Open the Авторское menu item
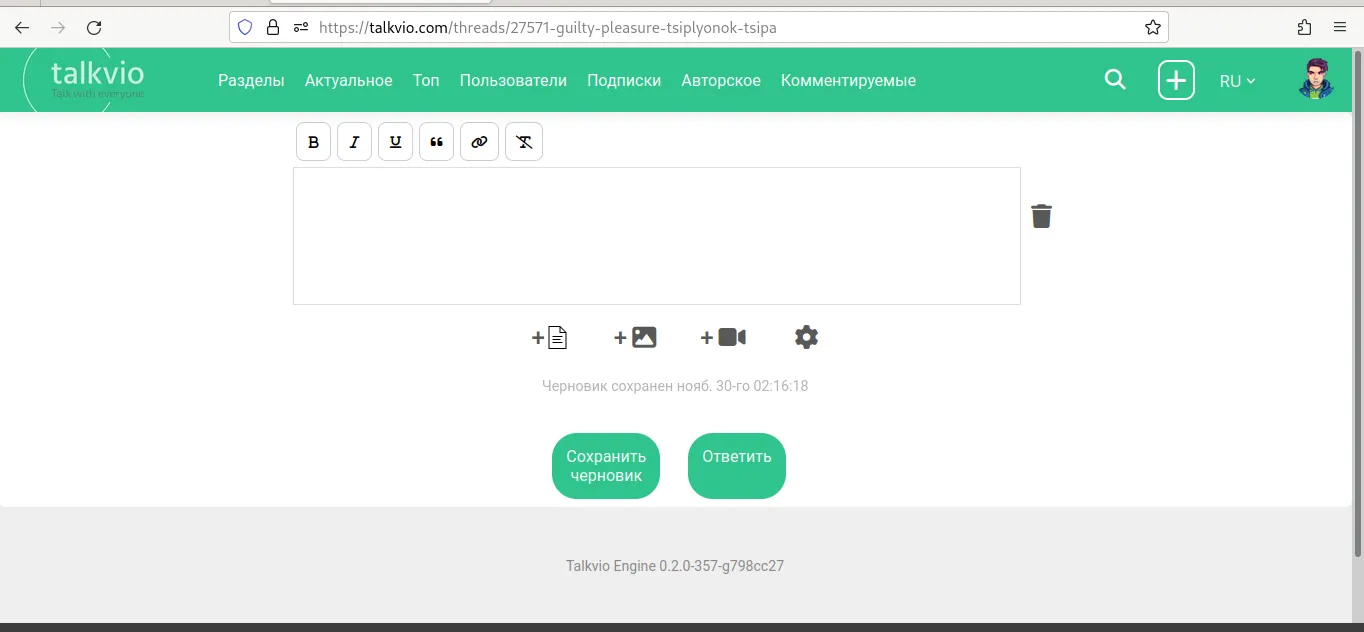 tap(721, 80)
